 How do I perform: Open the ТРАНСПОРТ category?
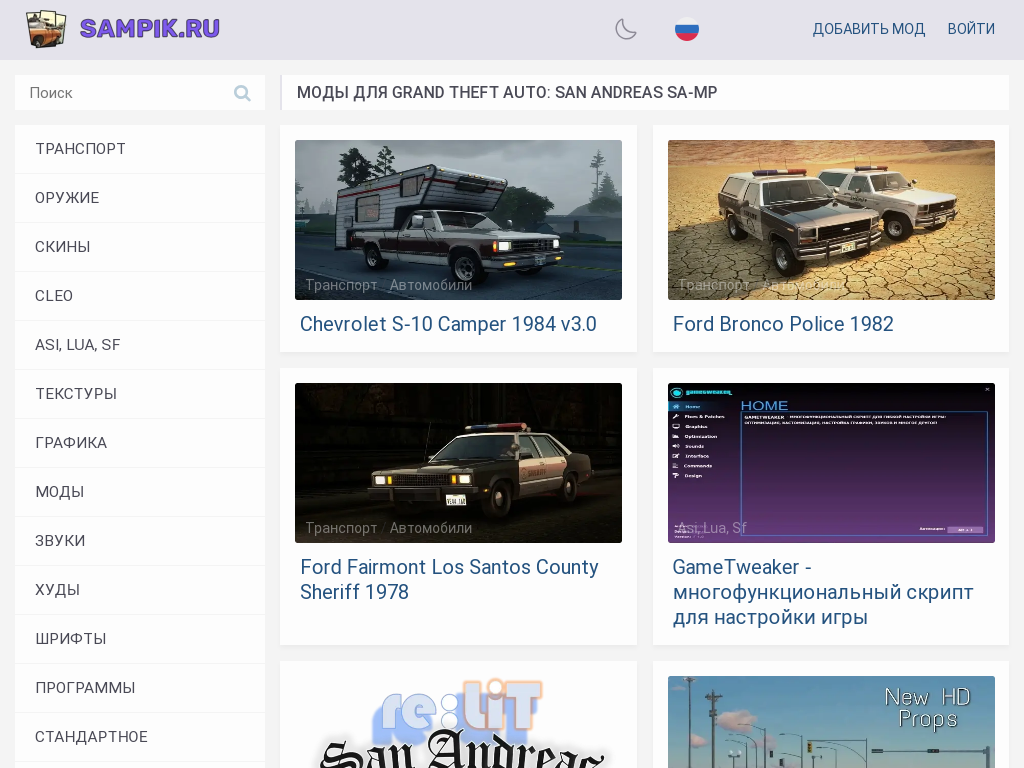140,149
